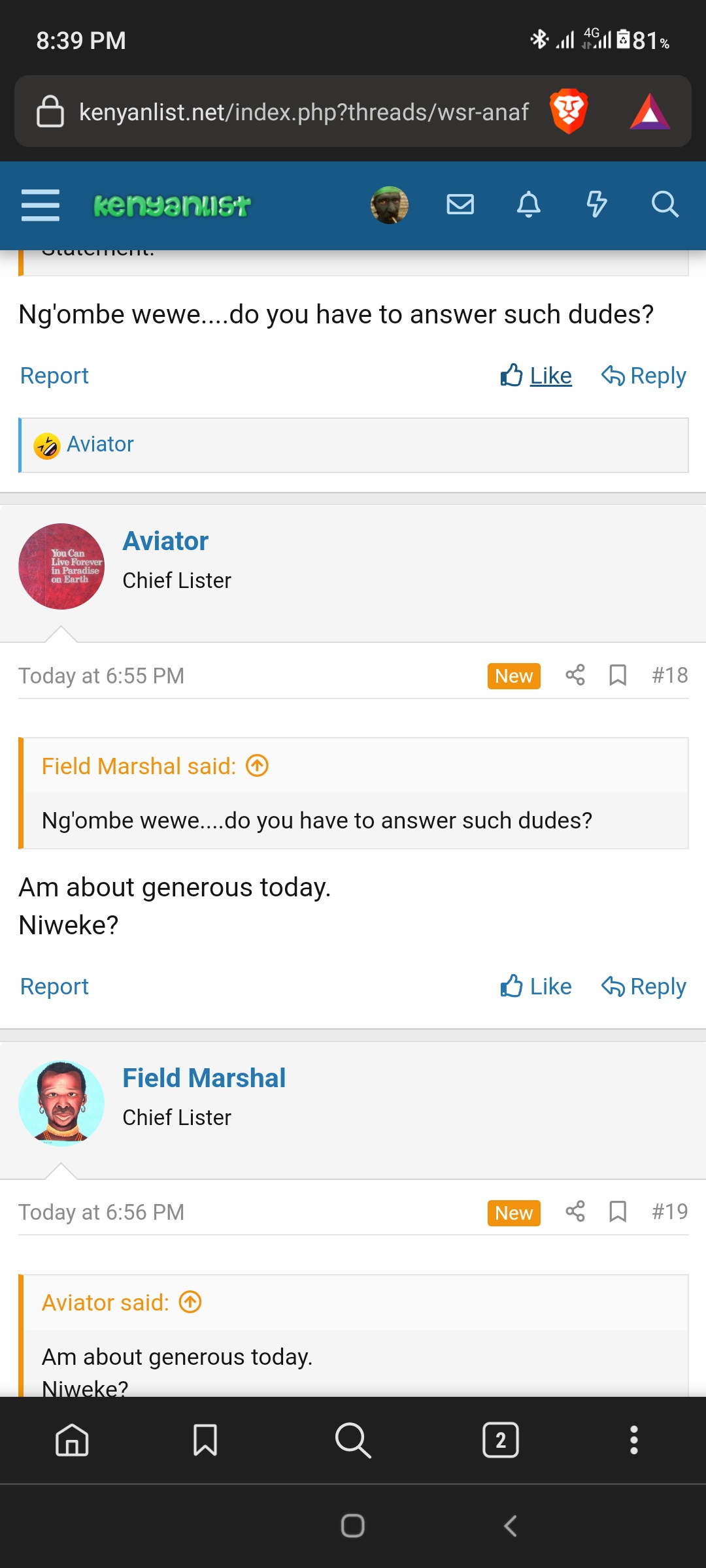
Task: Open Field Marshal's profile avatar
Action: click(x=61, y=1103)
